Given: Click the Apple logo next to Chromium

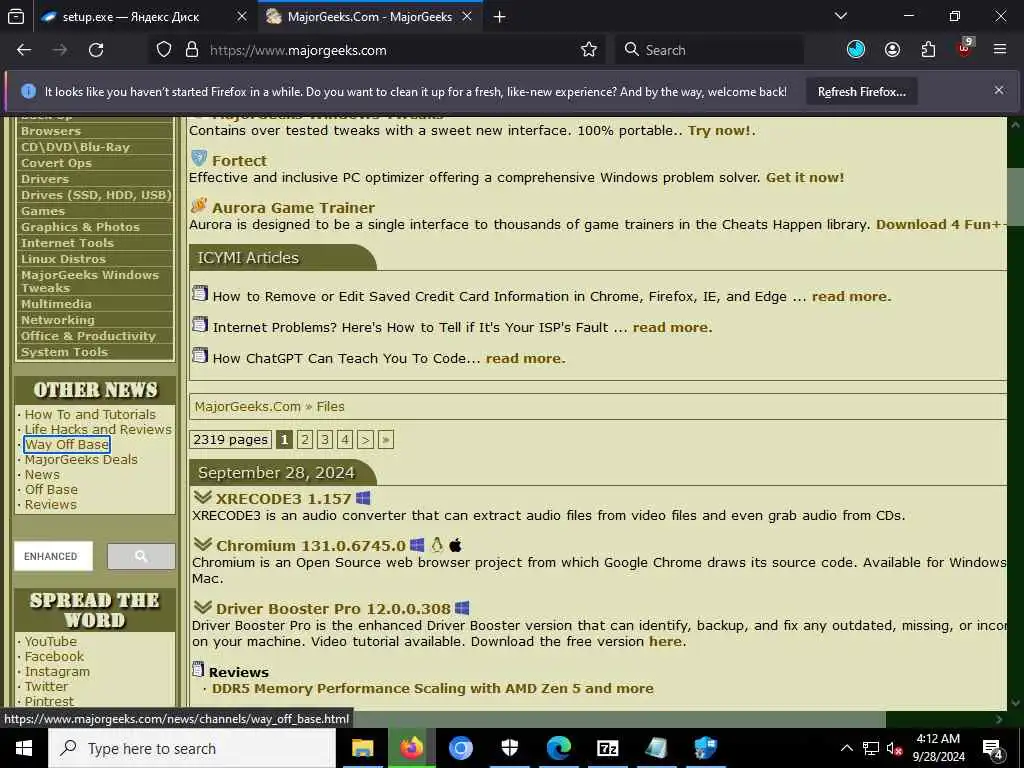Looking at the screenshot, I should pyautogui.click(x=455, y=545).
